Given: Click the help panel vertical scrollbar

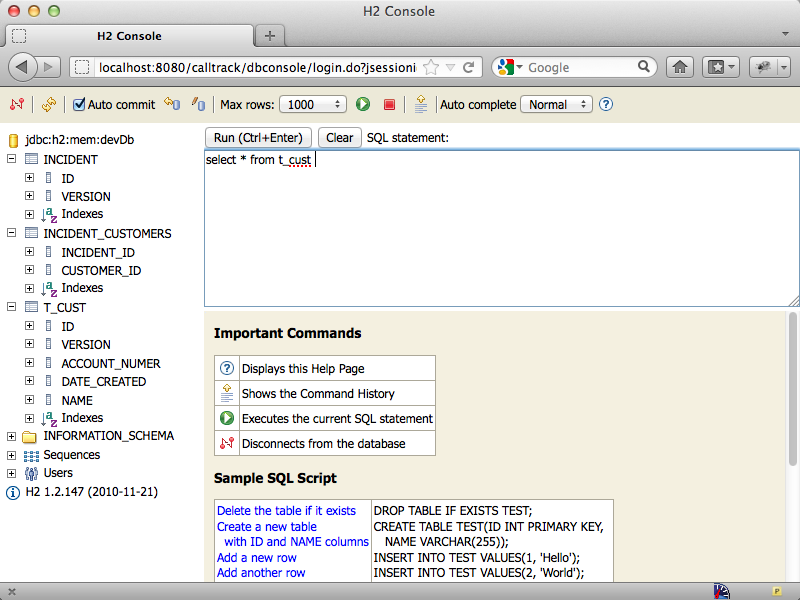Looking at the screenshot, I should [792, 389].
